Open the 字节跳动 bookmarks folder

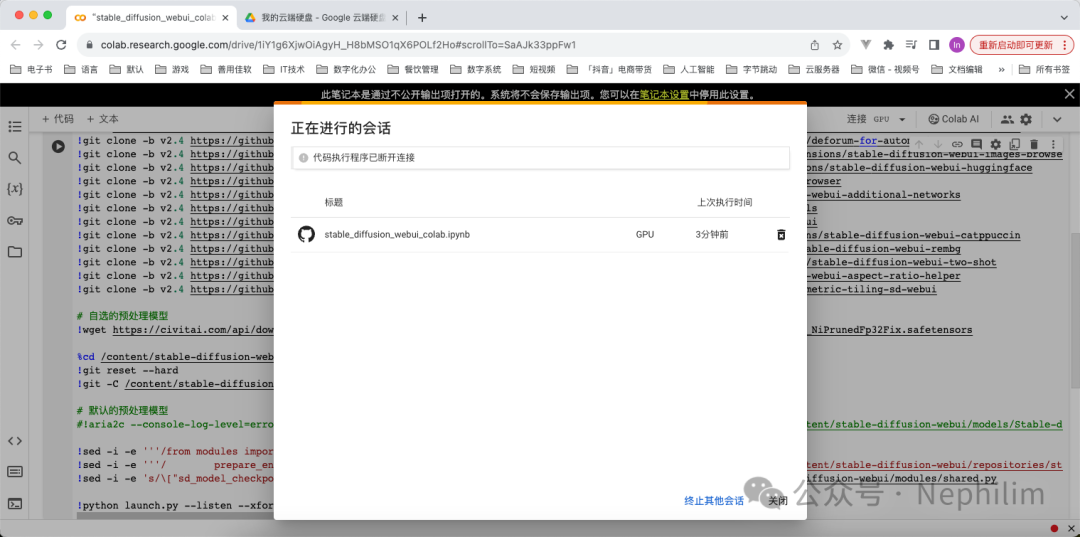point(751,69)
